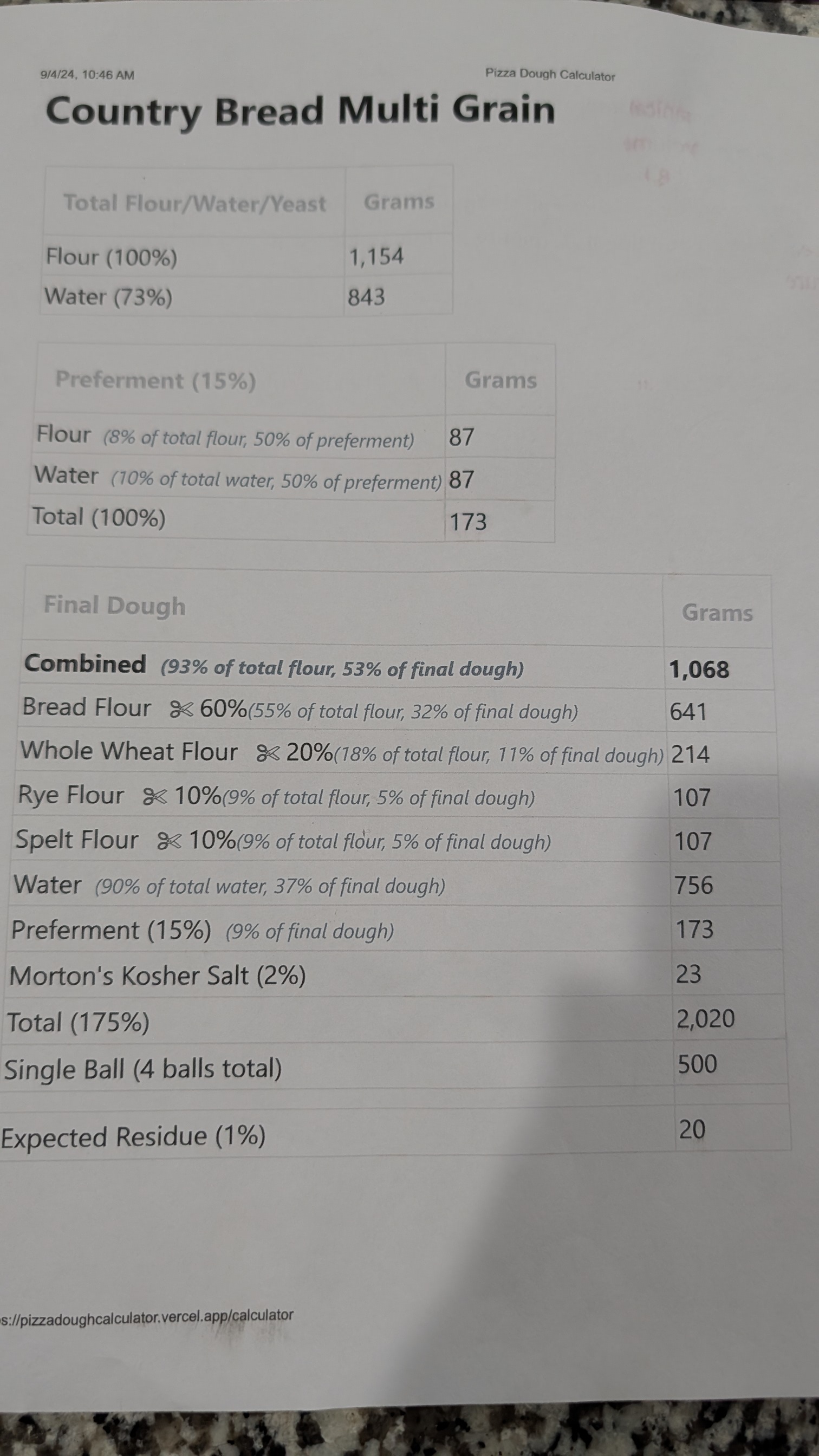The image size is (819, 1456).
Task: Click the Whole Wheat Flour 20% percentage
Action: 309,752
